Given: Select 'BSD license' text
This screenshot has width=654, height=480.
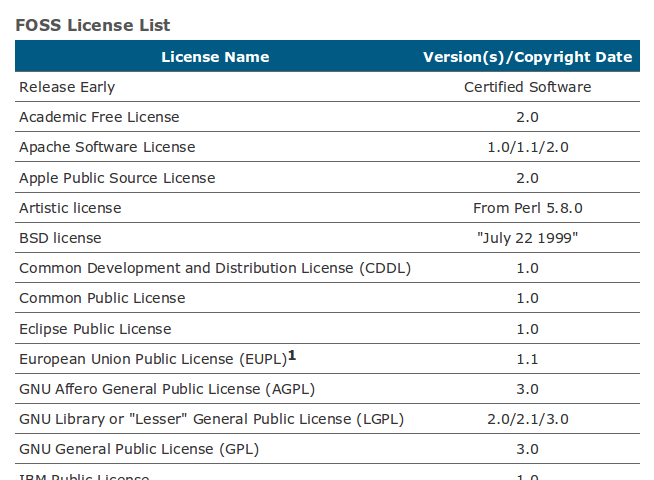Looking at the screenshot, I should [60, 238].
